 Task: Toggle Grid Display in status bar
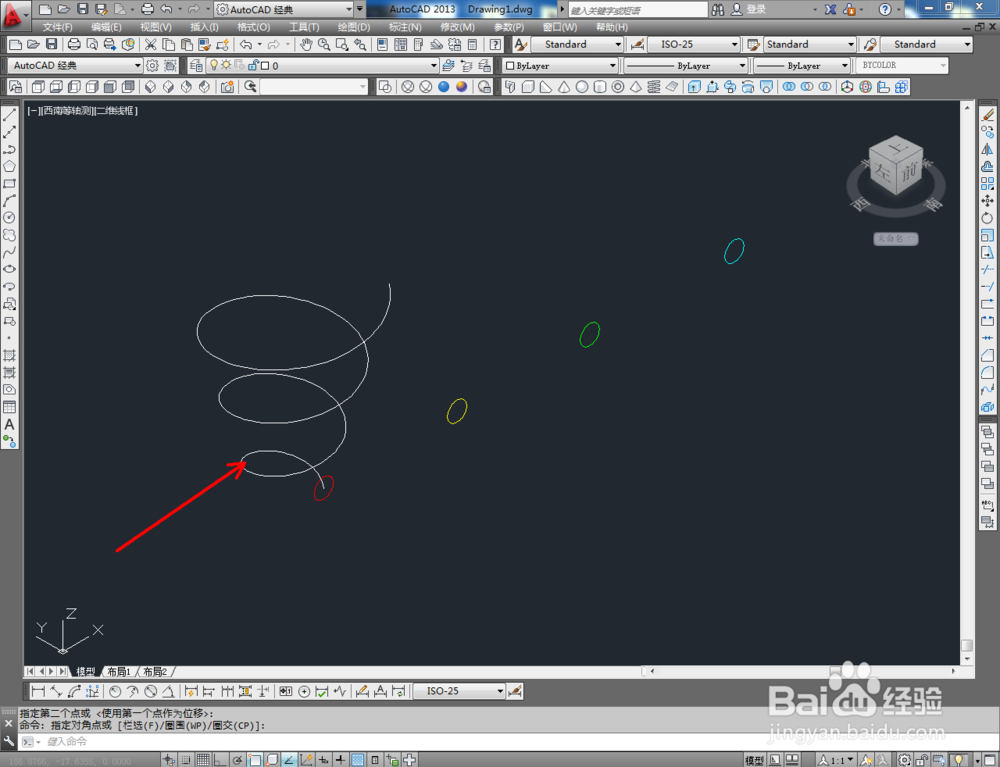coord(203,760)
